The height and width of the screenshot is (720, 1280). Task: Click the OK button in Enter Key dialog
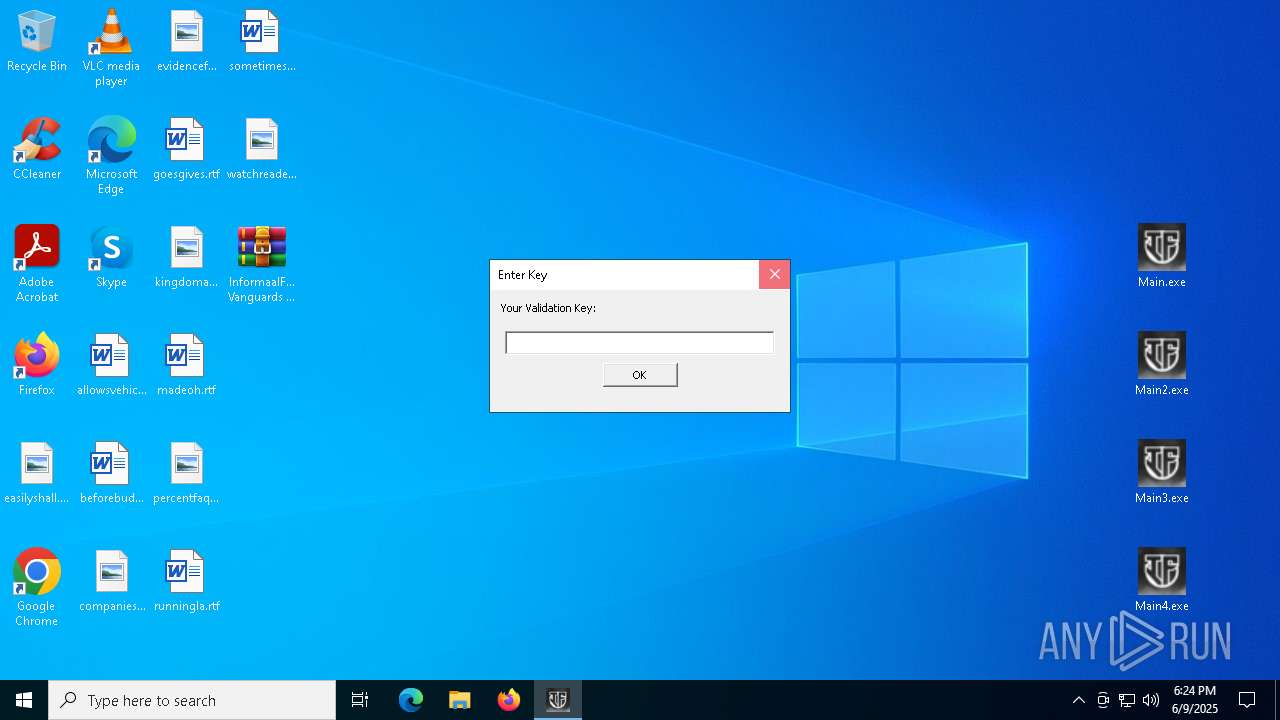point(640,375)
